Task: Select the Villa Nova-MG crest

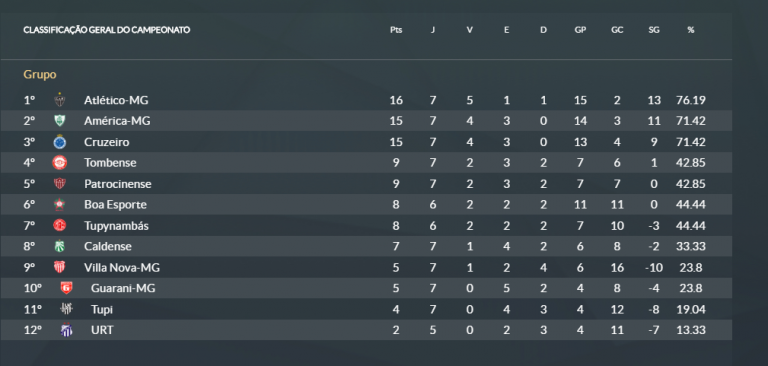Action: pos(60,267)
